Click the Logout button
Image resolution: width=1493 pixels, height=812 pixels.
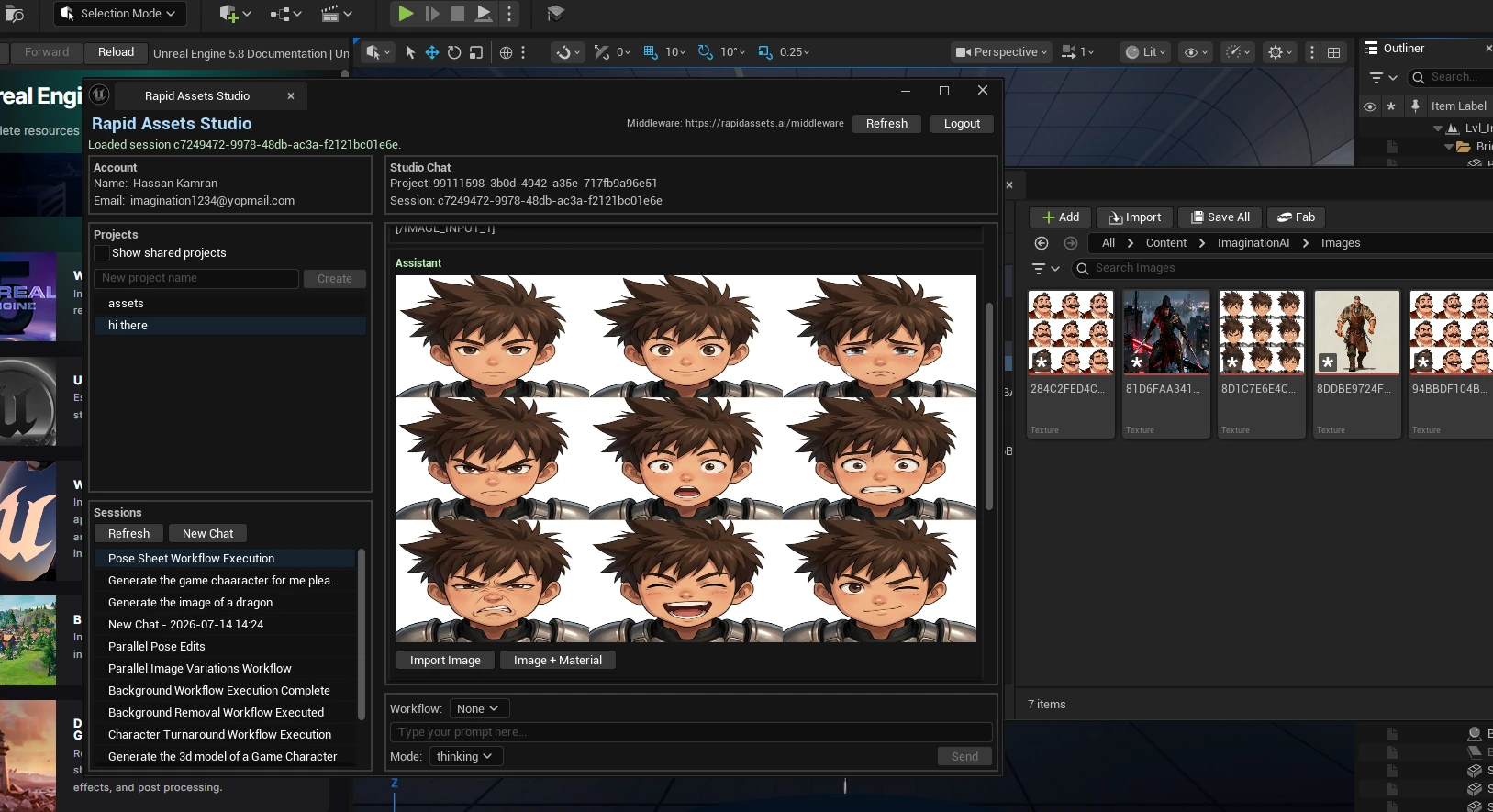point(962,124)
